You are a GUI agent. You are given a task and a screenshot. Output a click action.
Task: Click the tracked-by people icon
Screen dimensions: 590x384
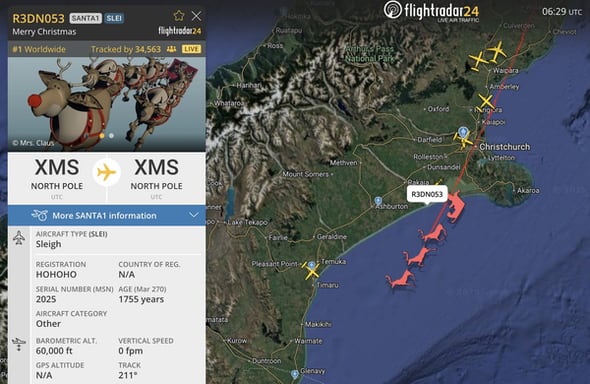point(172,49)
